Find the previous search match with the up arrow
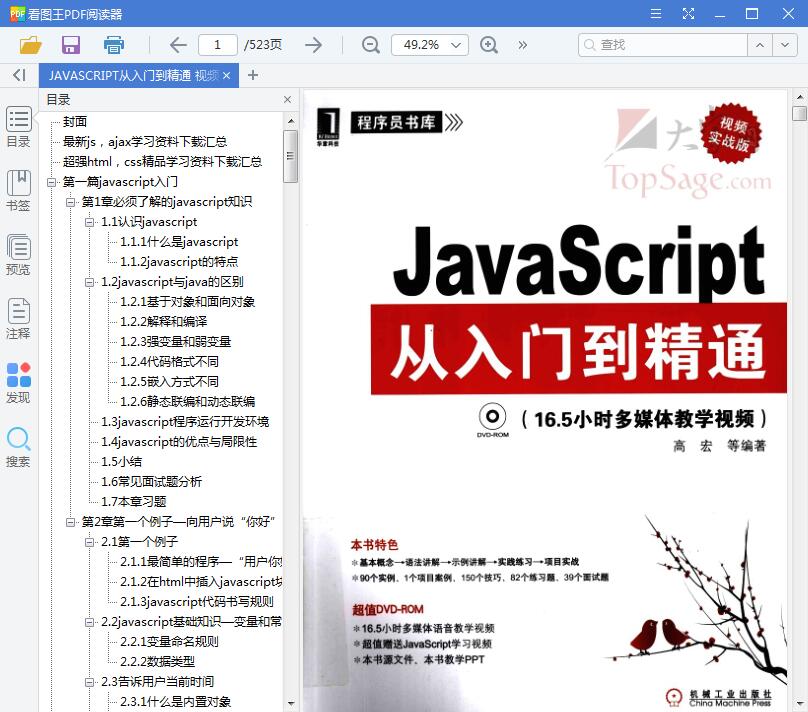Screen dimensions: 808x712 [x=760, y=45]
